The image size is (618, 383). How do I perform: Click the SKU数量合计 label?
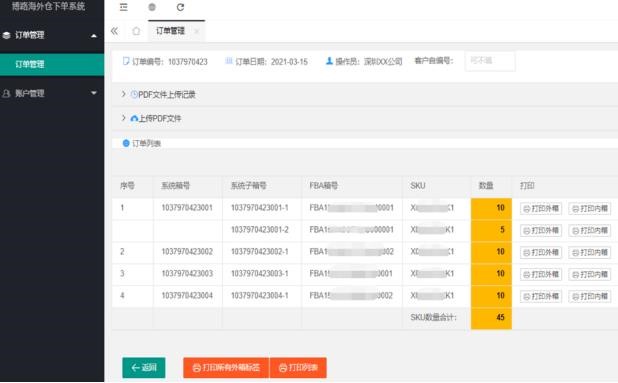pyautogui.click(x=433, y=317)
